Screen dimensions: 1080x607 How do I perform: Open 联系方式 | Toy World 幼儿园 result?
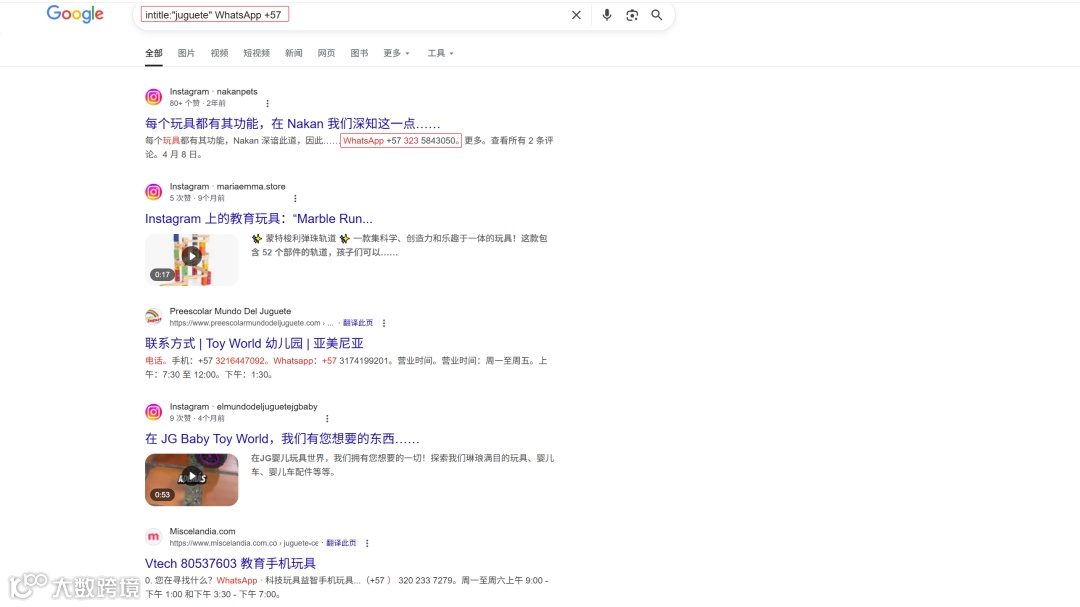(254, 343)
